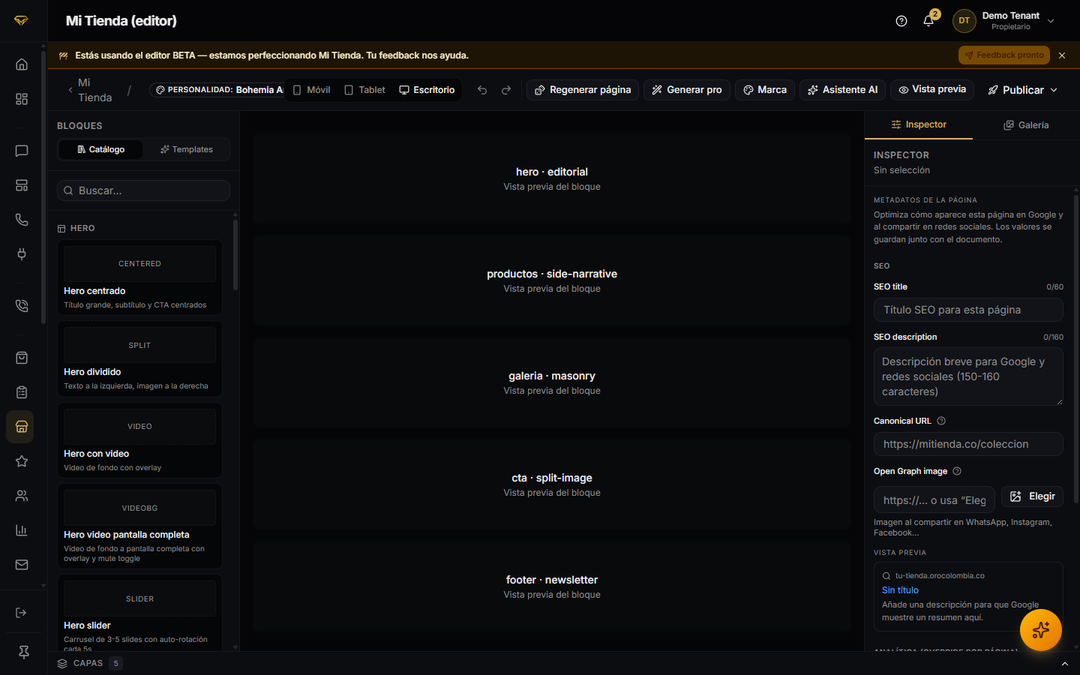Select Hero video pantalla completa block

coord(140,526)
